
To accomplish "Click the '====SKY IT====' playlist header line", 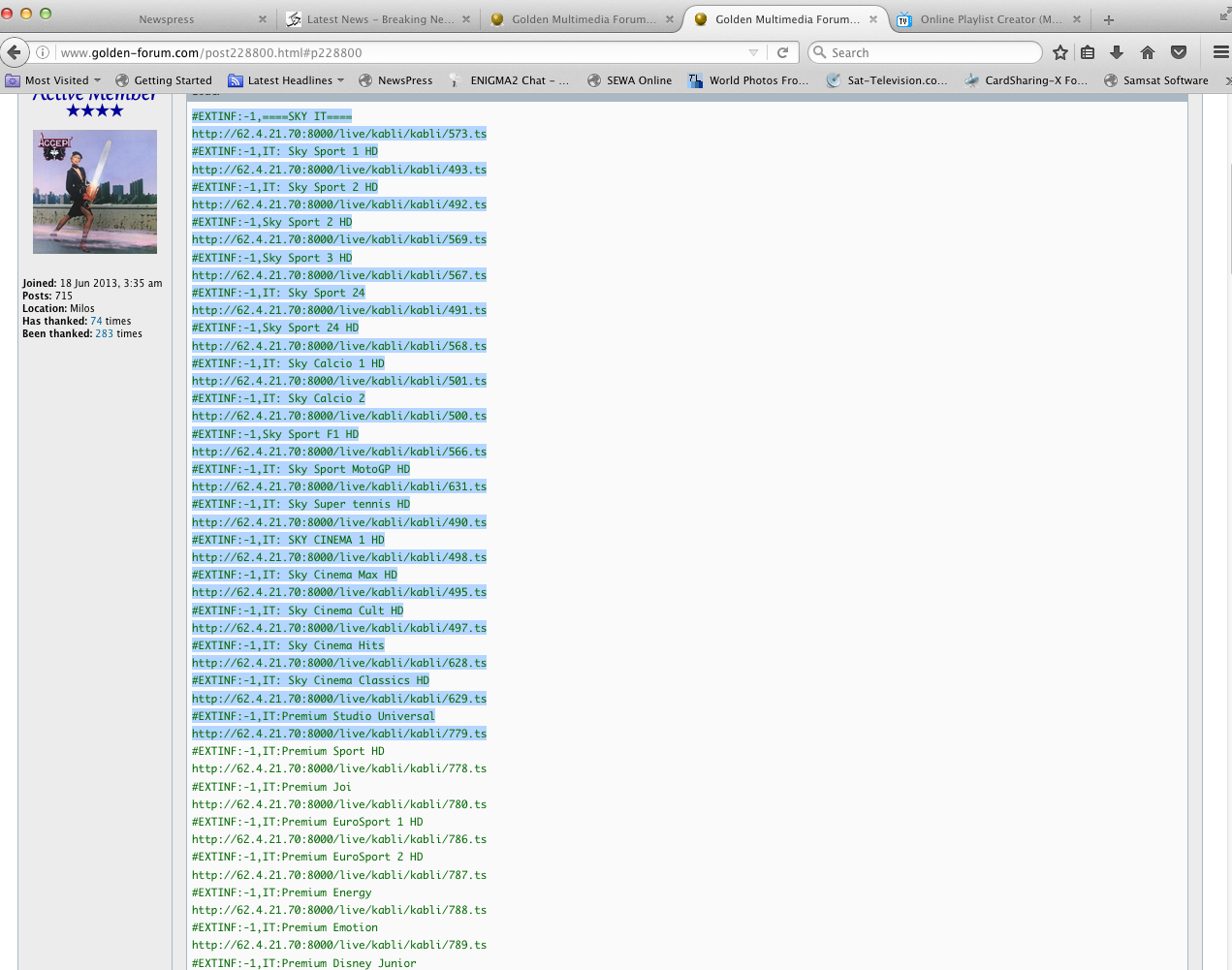I will (x=271, y=116).
